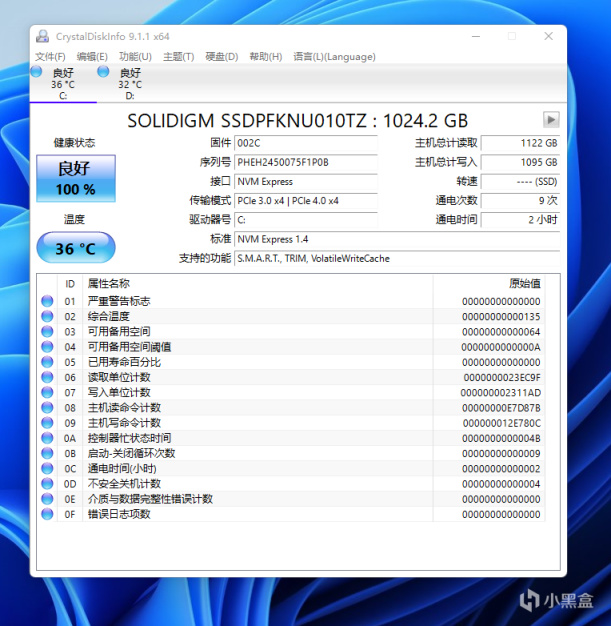Click the interface field NVM Express
Screen dimensions: 611x626
pyautogui.click(x=306, y=181)
